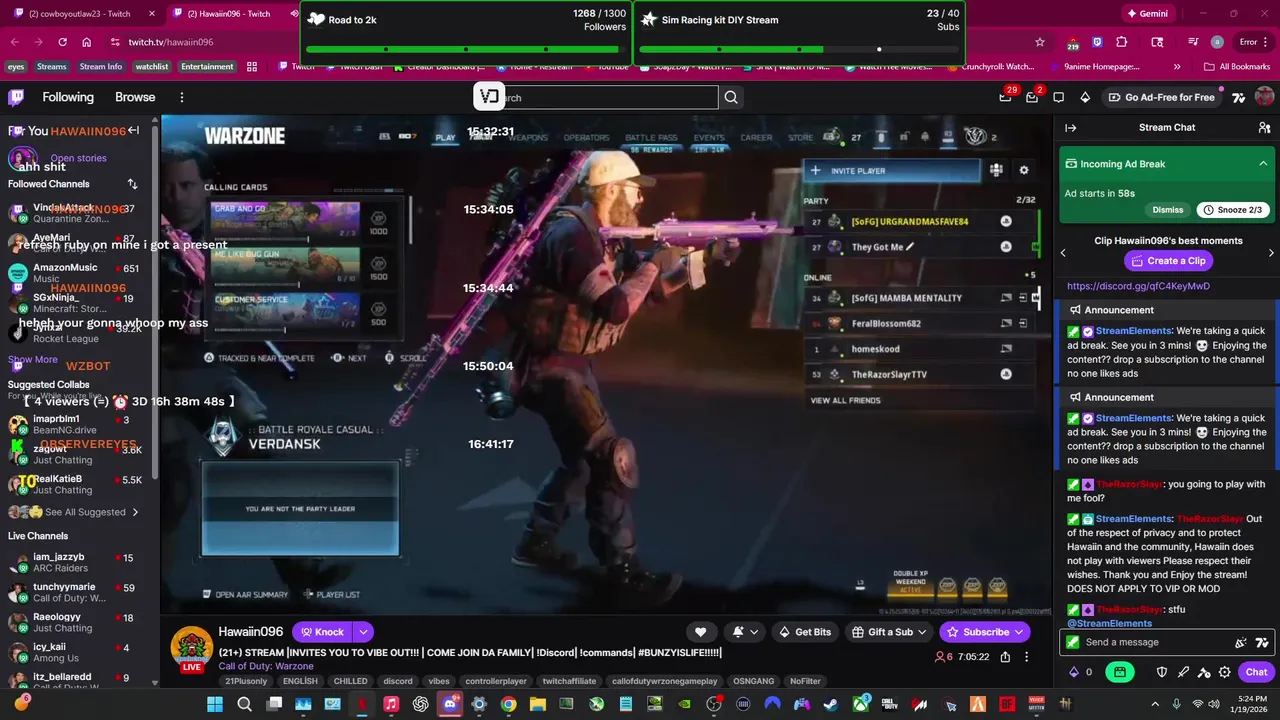This screenshot has width=1280, height=720.
Task: Open Discord from the taskbar
Action: point(450,704)
